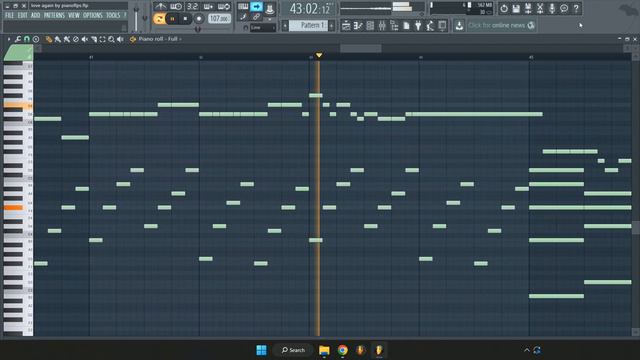Stop playback in transport

click(185, 19)
